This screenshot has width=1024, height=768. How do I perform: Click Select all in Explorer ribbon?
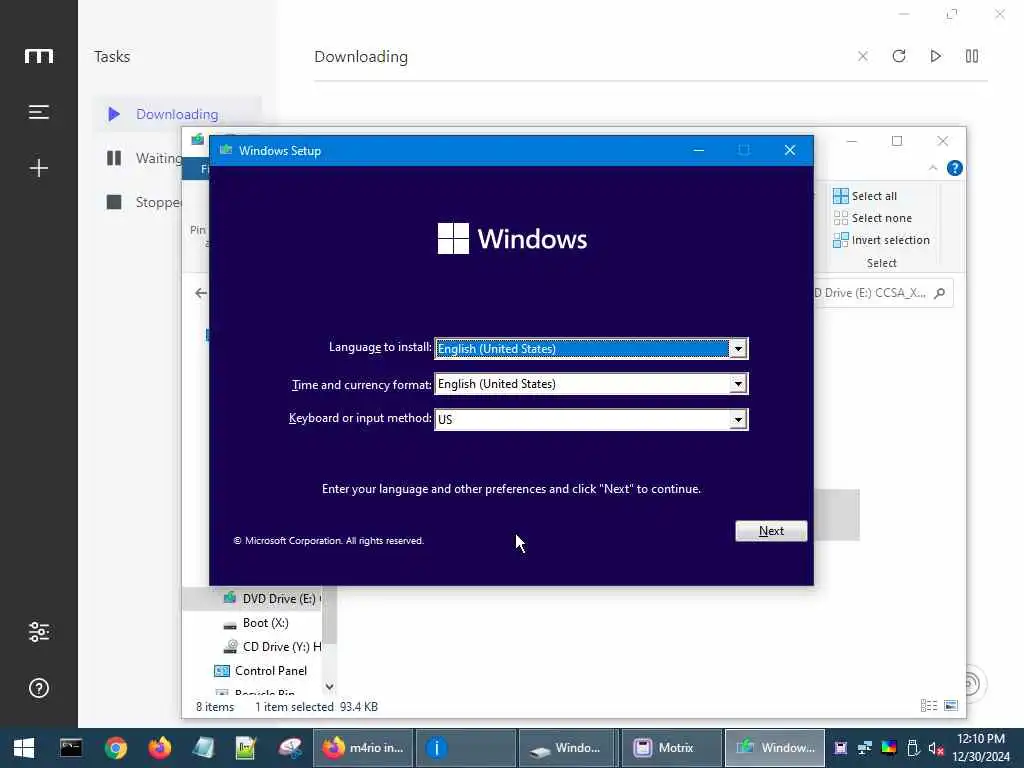[x=865, y=196]
